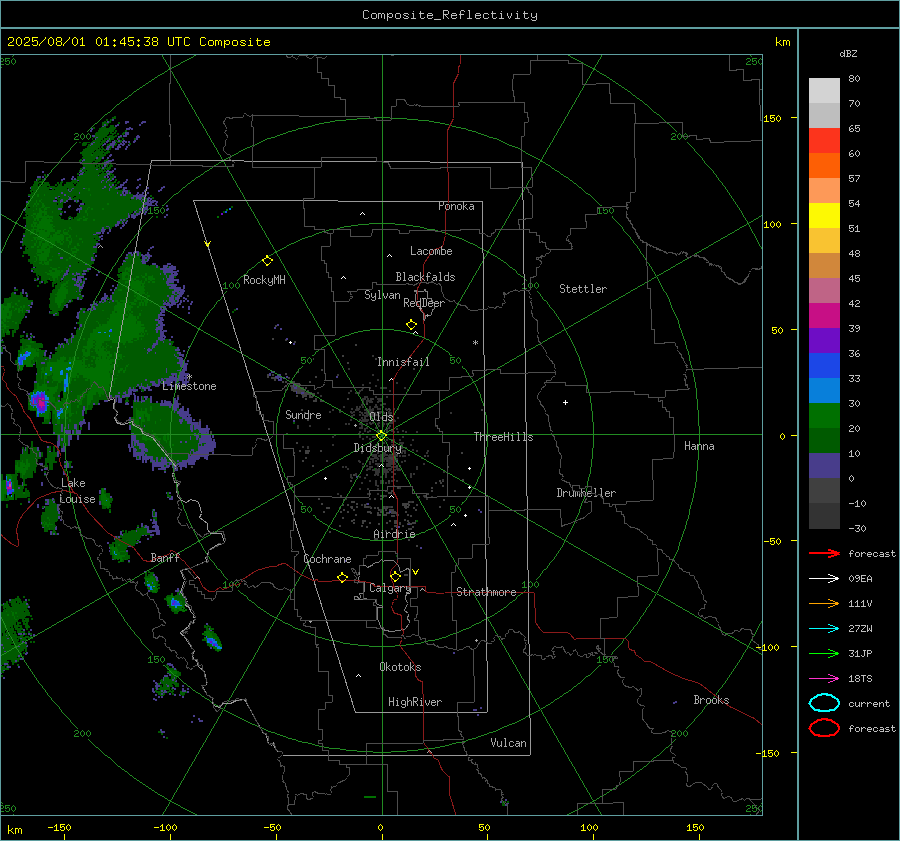Click the Sylvan label
Image resolution: width=900 pixels, height=841 pixels.
pos(382,295)
